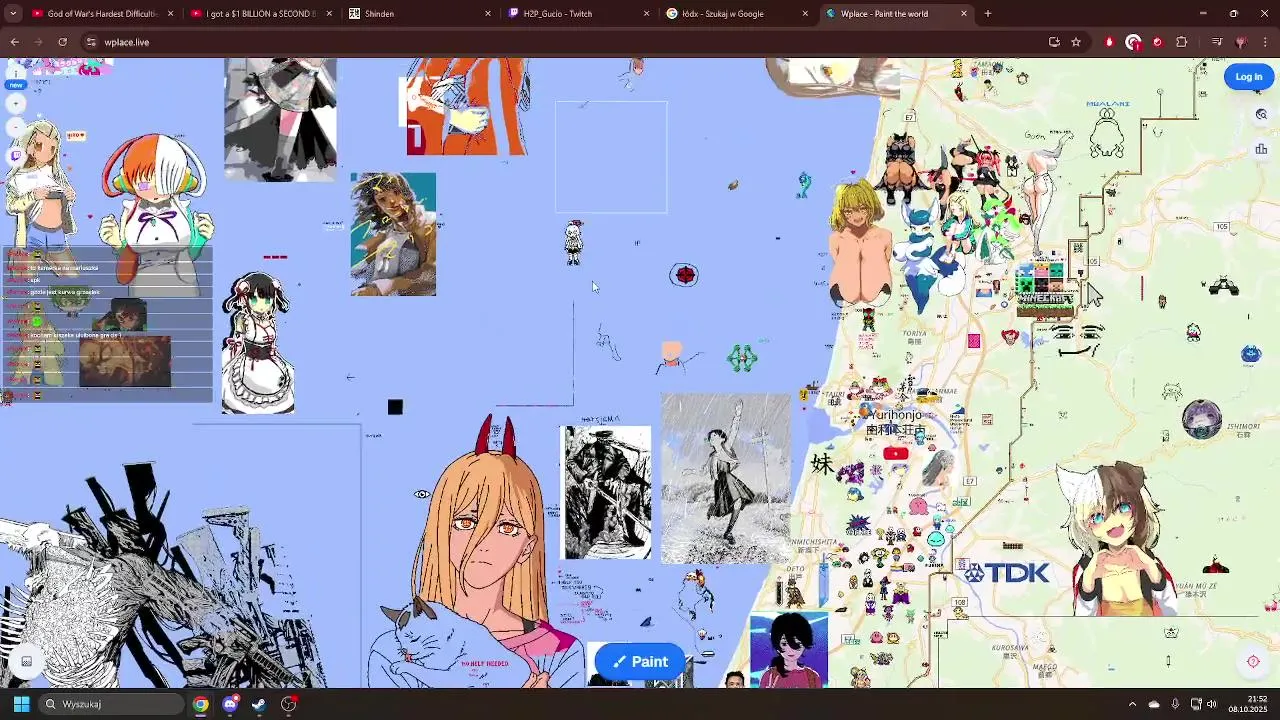View site information icon in address bar
Screen dimensions: 1280x720
tap(91, 42)
